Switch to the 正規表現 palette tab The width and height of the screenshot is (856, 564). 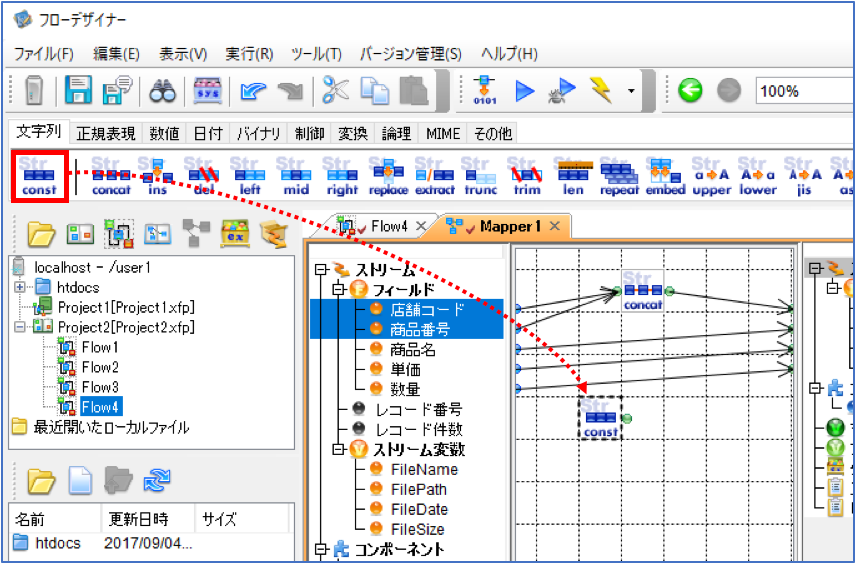point(105,134)
